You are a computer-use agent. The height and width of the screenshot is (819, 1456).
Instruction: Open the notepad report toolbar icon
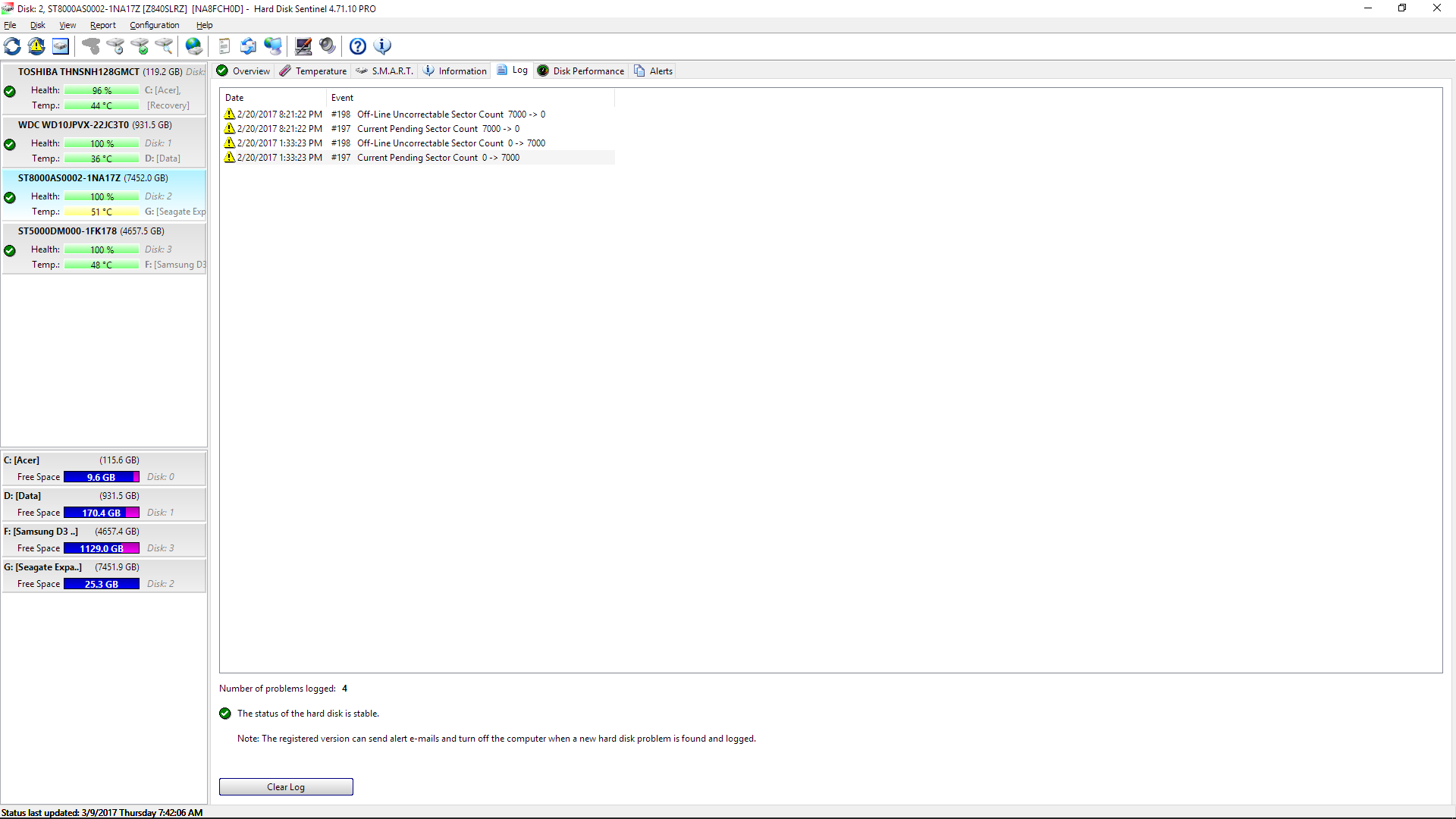click(x=224, y=46)
